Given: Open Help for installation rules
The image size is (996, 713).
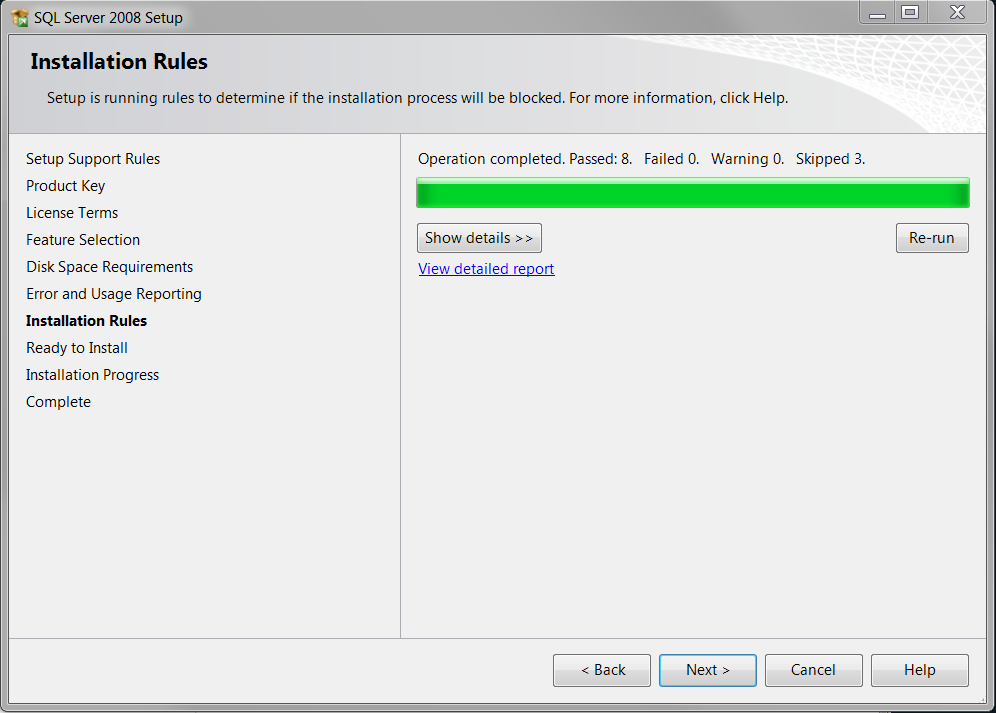Looking at the screenshot, I should point(920,670).
